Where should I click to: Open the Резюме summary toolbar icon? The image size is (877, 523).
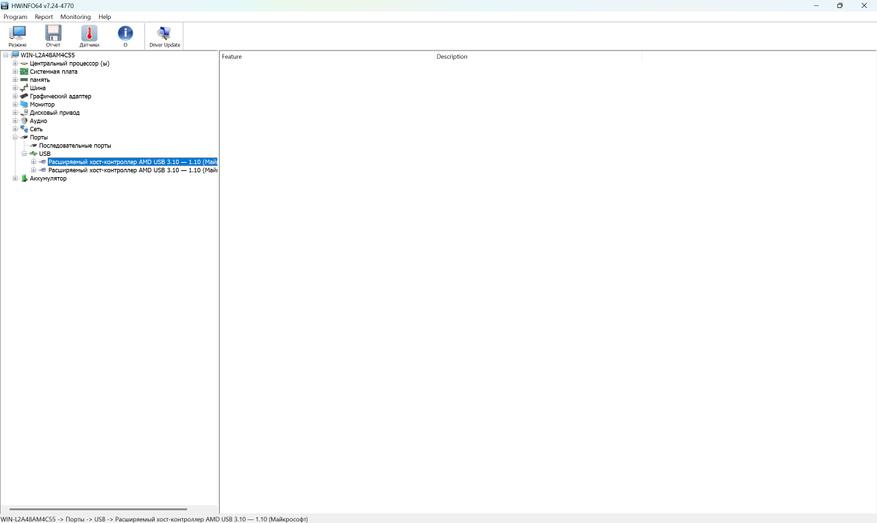[17, 34]
